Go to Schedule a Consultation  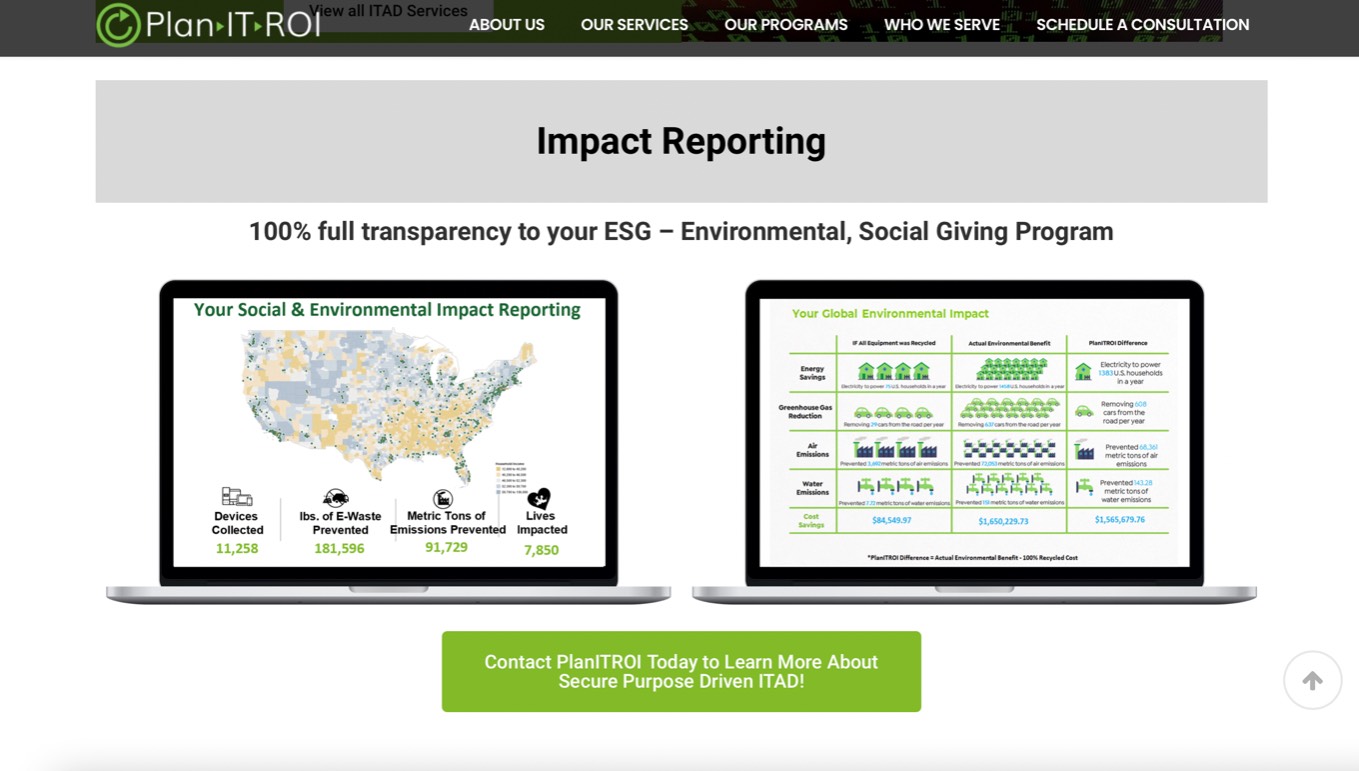(x=1142, y=25)
